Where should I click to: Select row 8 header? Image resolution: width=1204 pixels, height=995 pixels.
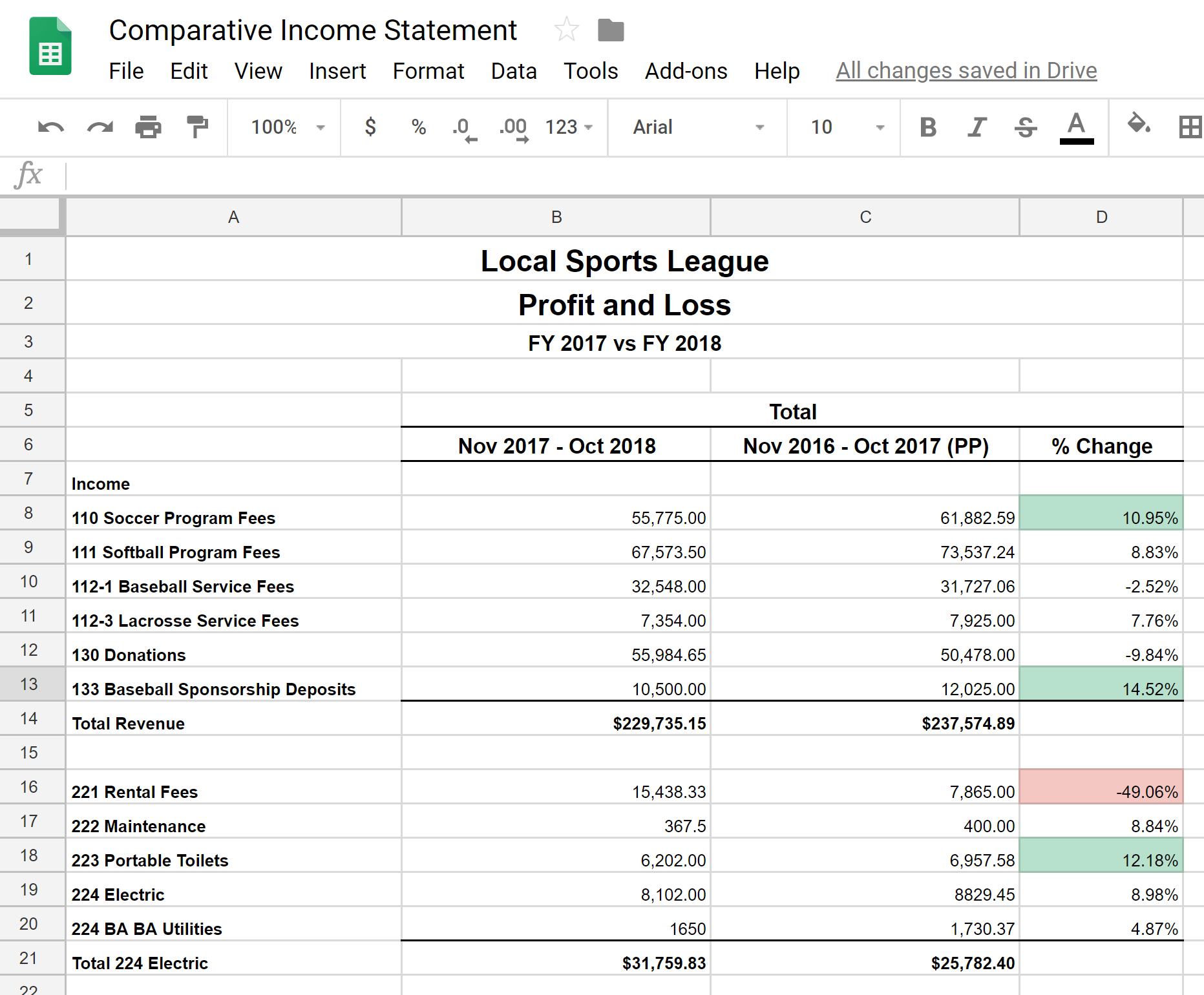[x=32, y=512]
